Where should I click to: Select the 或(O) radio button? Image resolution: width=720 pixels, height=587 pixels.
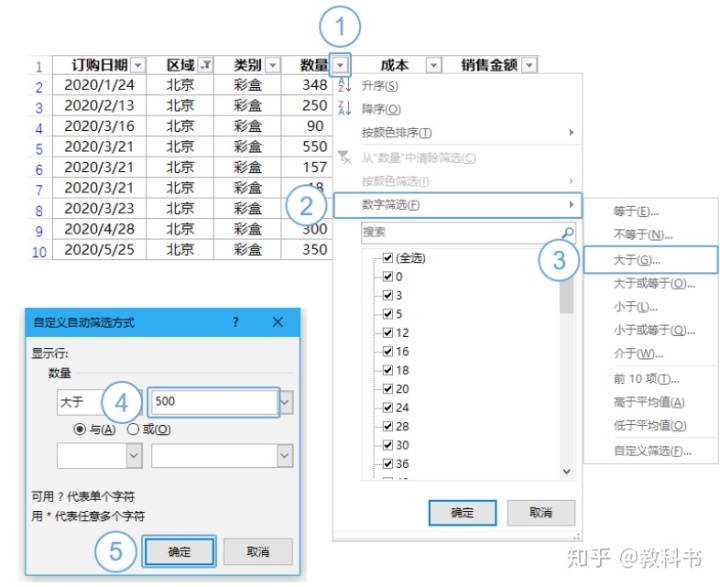[133, 429]
